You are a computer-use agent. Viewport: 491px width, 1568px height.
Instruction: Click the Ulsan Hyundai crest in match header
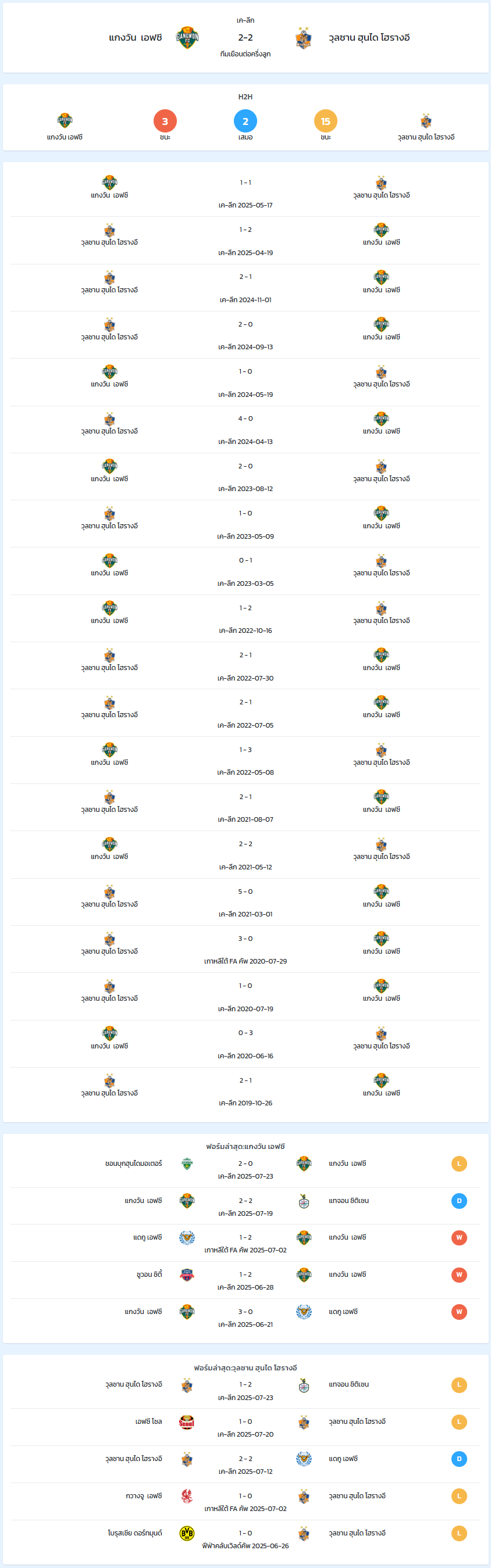pos(303,38)
